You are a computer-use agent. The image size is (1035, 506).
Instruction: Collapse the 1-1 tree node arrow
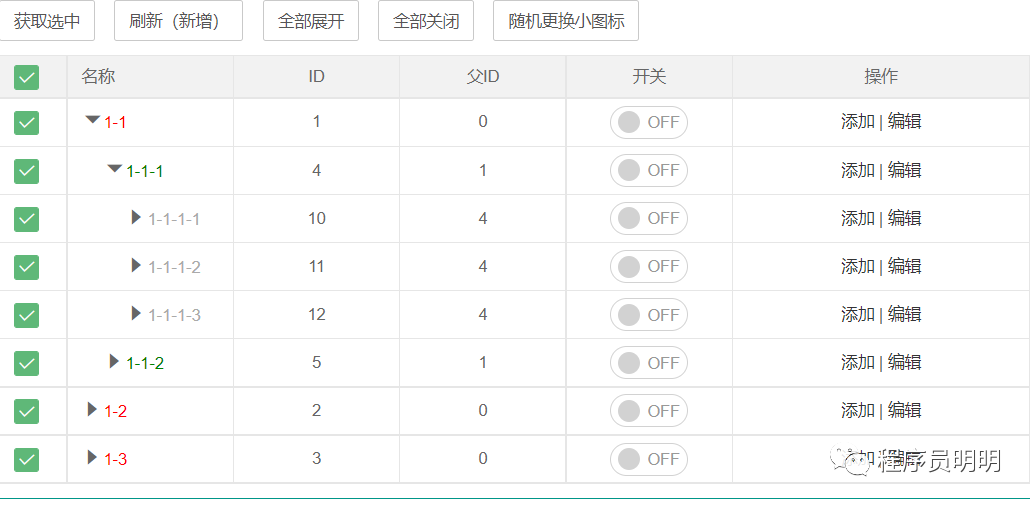pyautogui.click(x=93, y=119)
